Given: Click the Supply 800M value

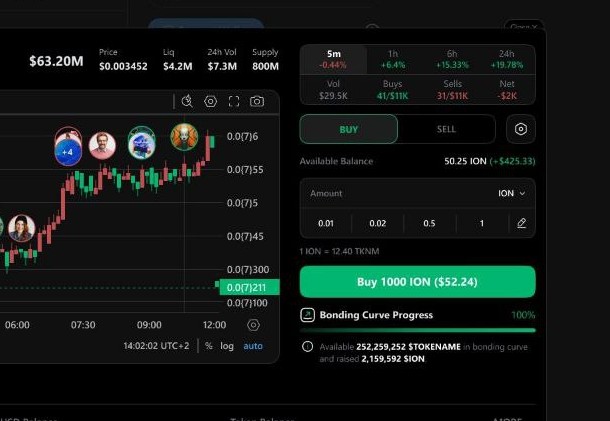Looking at the screenshot, I should (265, 66).
